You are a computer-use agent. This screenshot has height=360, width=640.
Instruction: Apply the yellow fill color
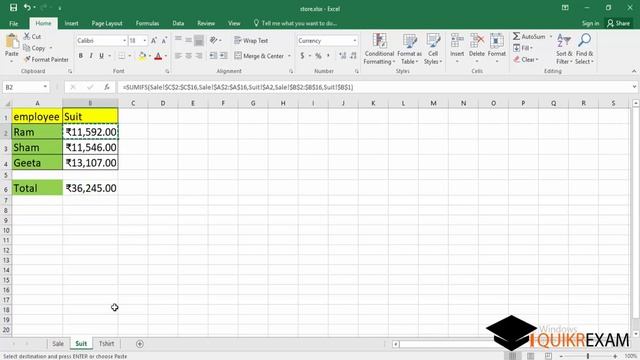[x=142, y=56]
